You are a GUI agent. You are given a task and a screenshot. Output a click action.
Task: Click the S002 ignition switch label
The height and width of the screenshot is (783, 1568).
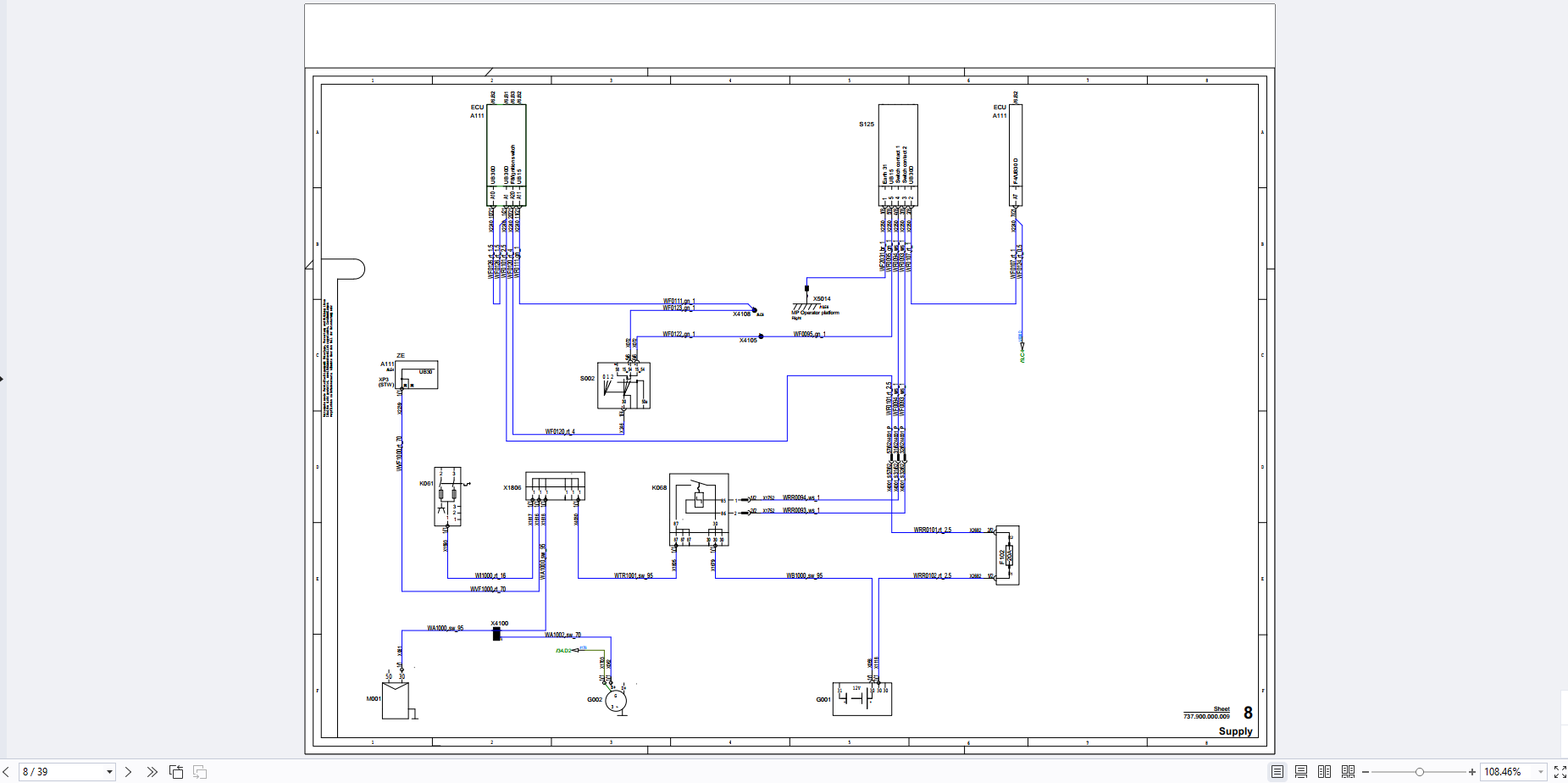click(587, 379)
